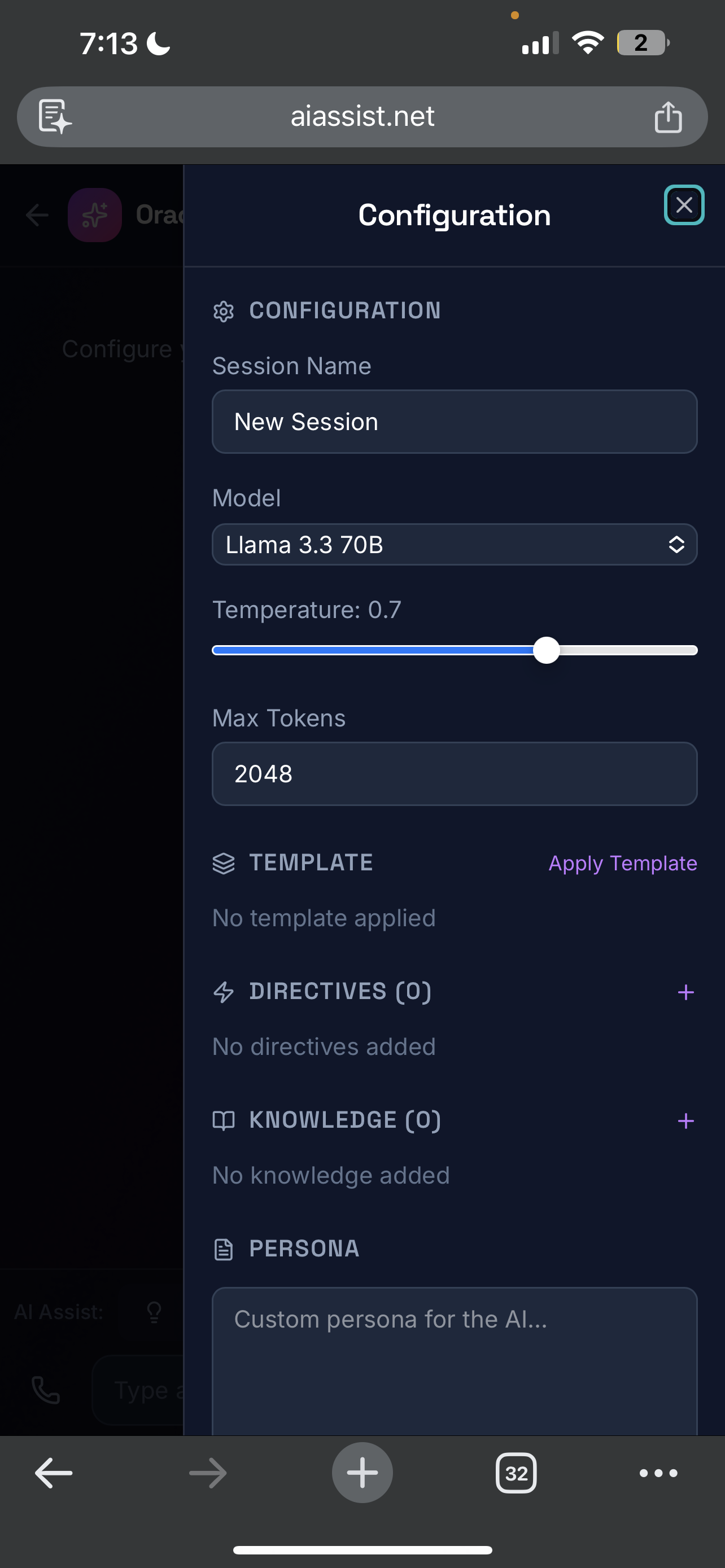Click the Apply Template link
This screenshot has height=1568, width=725.
[x=622, y=863]
